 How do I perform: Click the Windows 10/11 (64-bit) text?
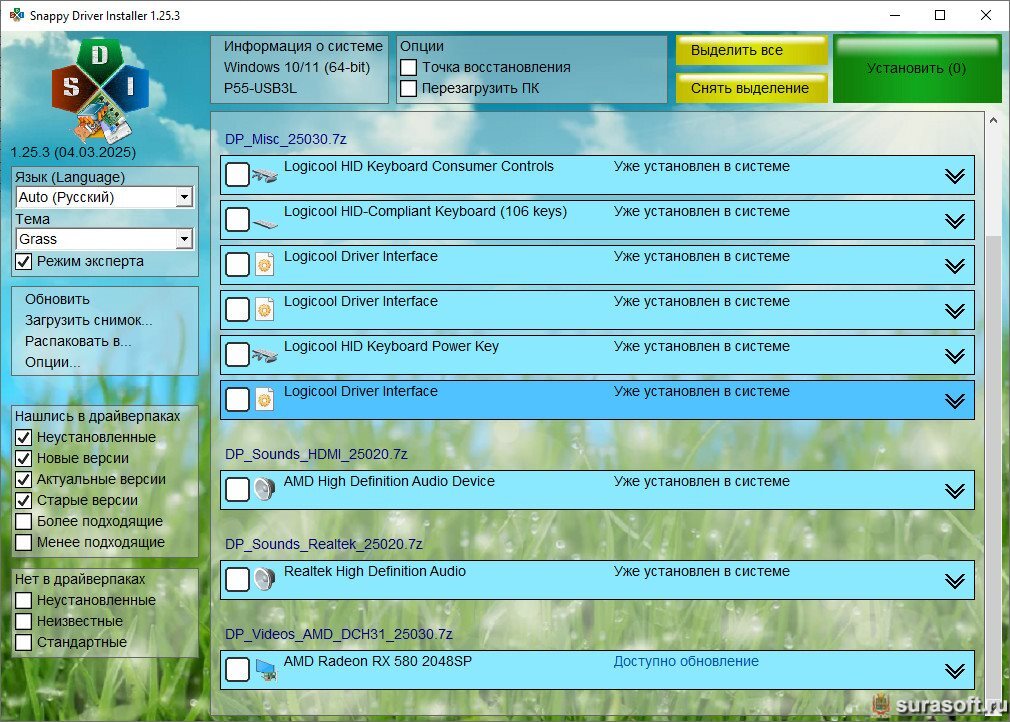click(297, 68)
